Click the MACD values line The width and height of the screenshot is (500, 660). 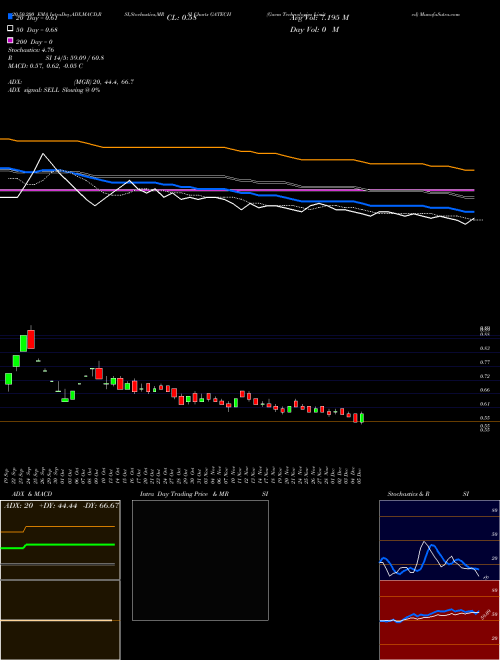pyautogui.click(x=45, y=66)
